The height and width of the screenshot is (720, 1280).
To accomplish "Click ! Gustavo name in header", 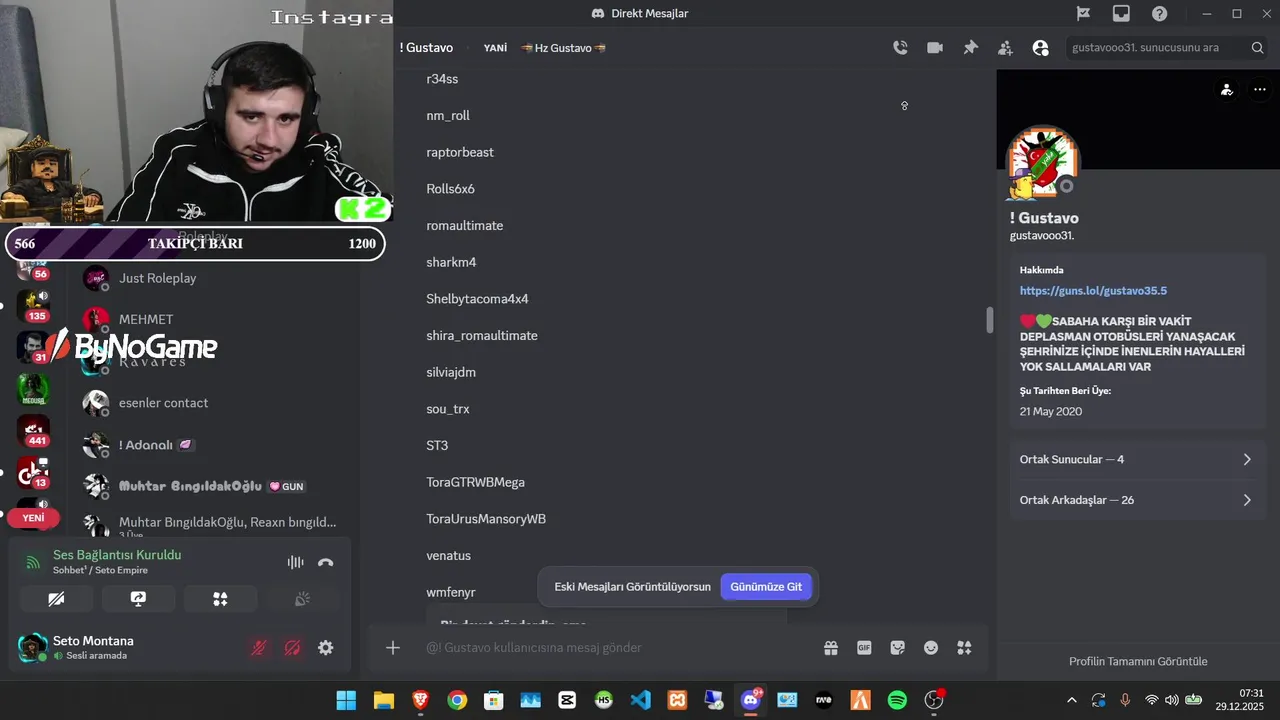I will click(x=426, y=48).
